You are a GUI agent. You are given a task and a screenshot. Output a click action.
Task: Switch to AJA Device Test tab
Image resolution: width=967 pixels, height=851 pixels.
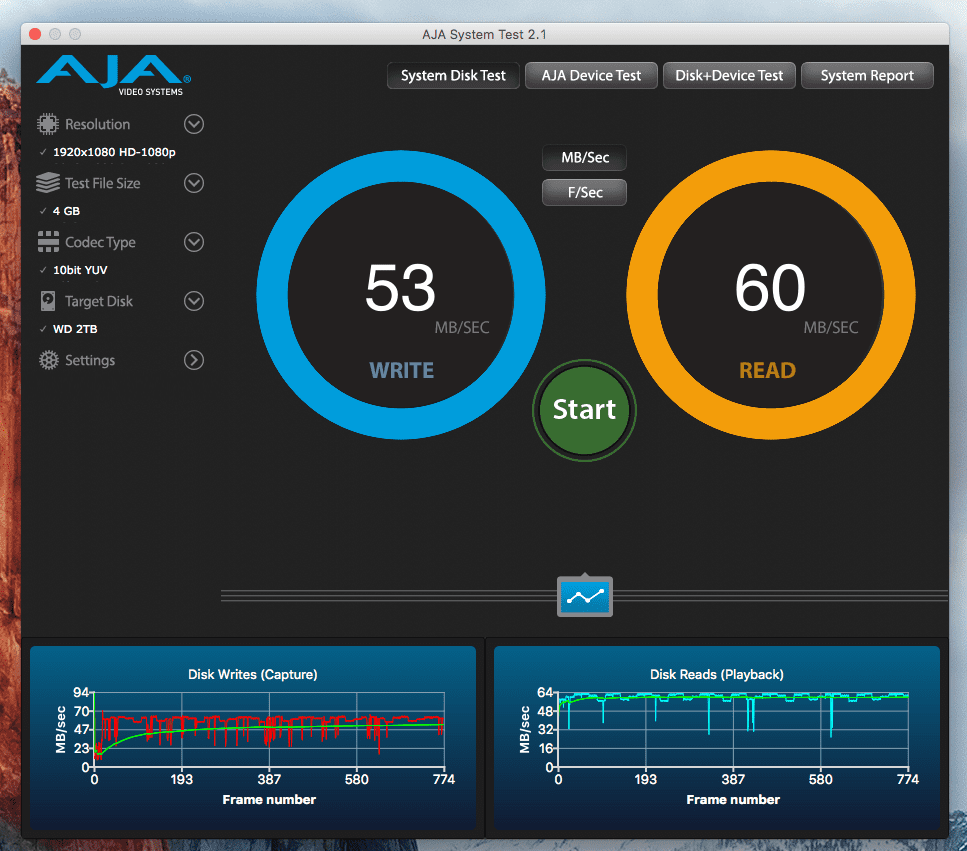(x=591, y=76)
